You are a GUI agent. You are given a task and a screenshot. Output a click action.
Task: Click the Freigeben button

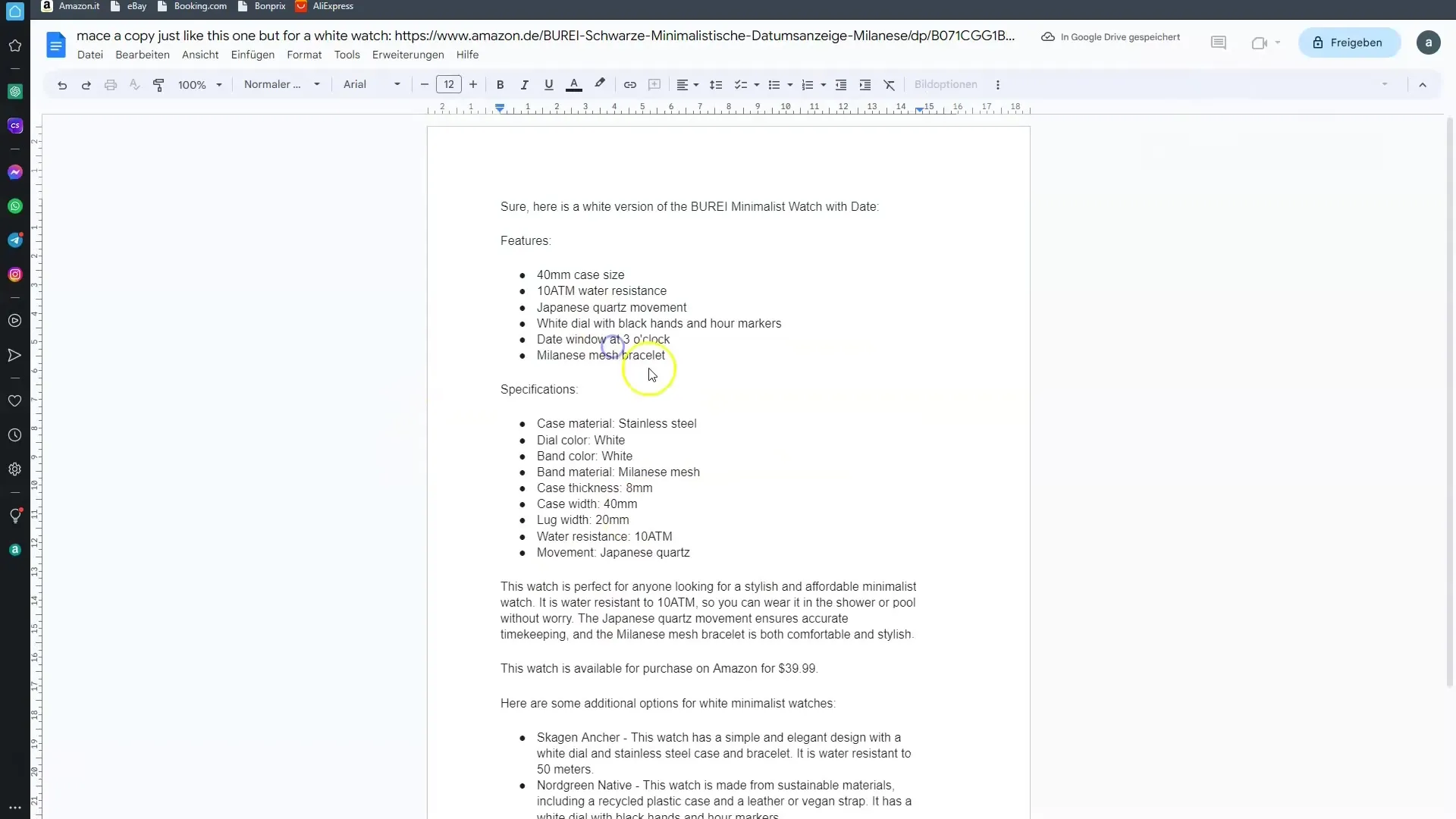(x=1356, y=42)
